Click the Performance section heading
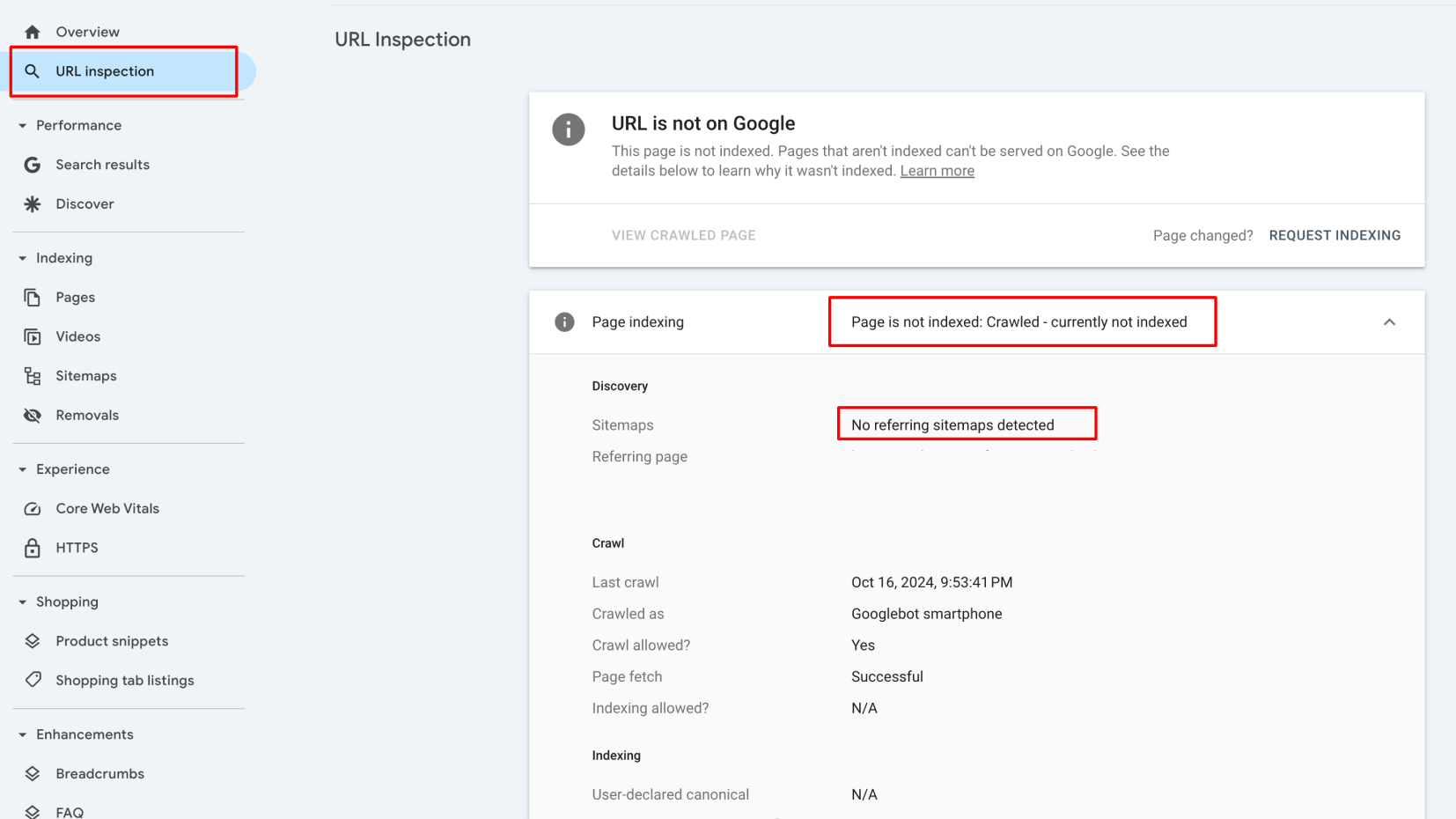 pyautogui.click(x=79, y=126)
